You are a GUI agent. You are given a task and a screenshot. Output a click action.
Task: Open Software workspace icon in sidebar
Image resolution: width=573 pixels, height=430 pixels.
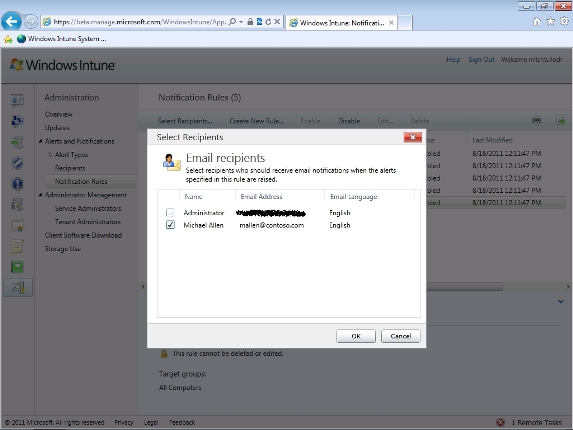pos(17,205)
